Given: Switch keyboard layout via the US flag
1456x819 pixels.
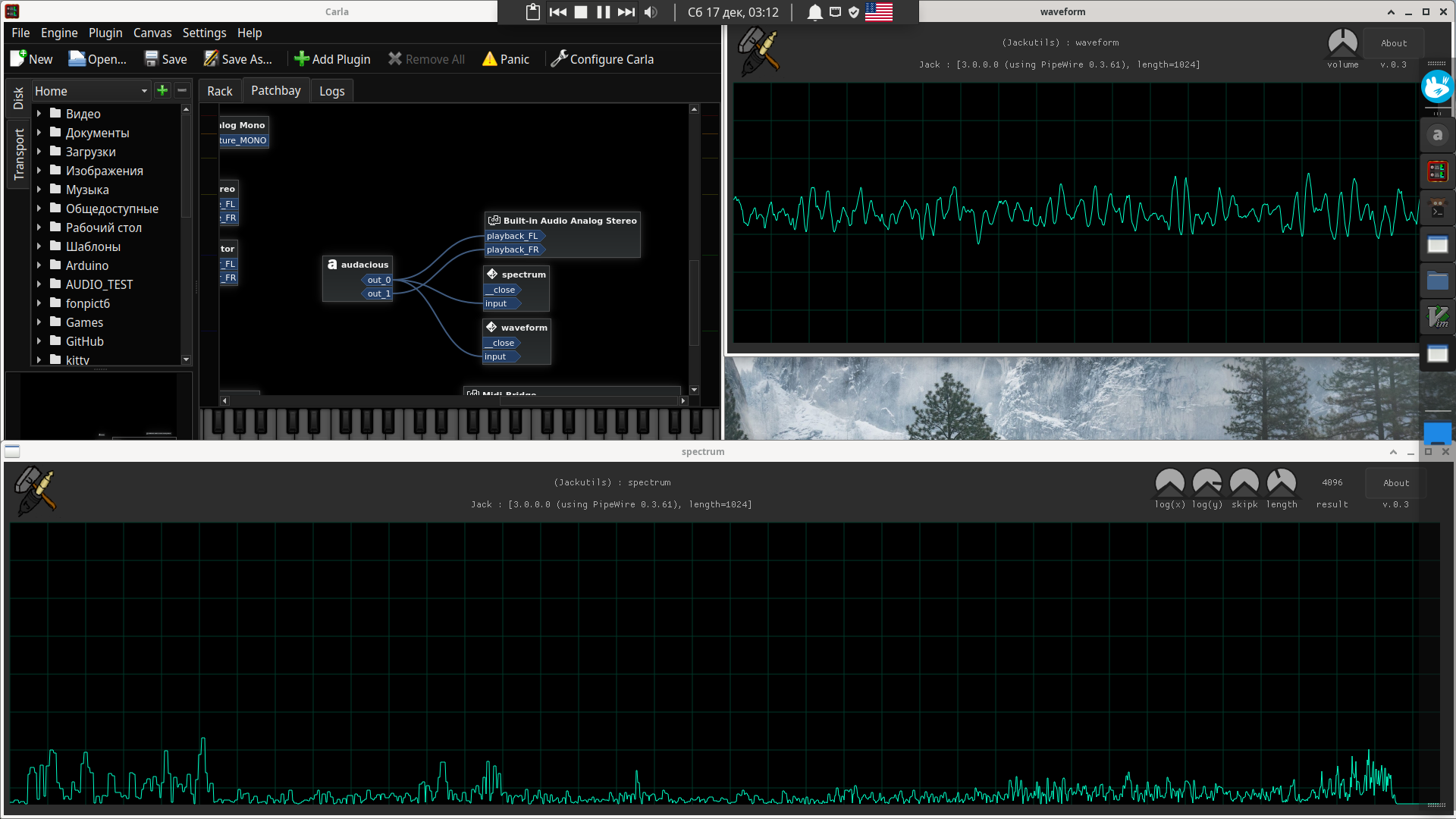Looking at the screenshot, I should [879, 12].
